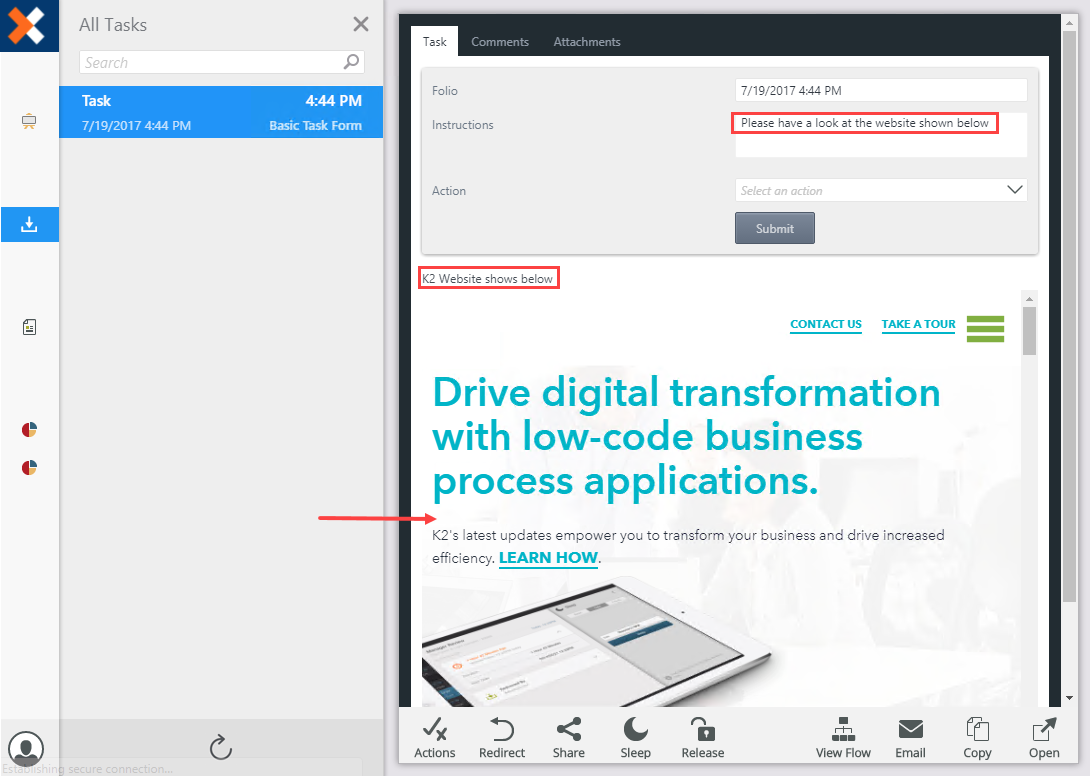Image resolution: width=1090 pixels, height=776 pixels.
Task: Share the task via the Share icon
Action: [x=568, y=737]
